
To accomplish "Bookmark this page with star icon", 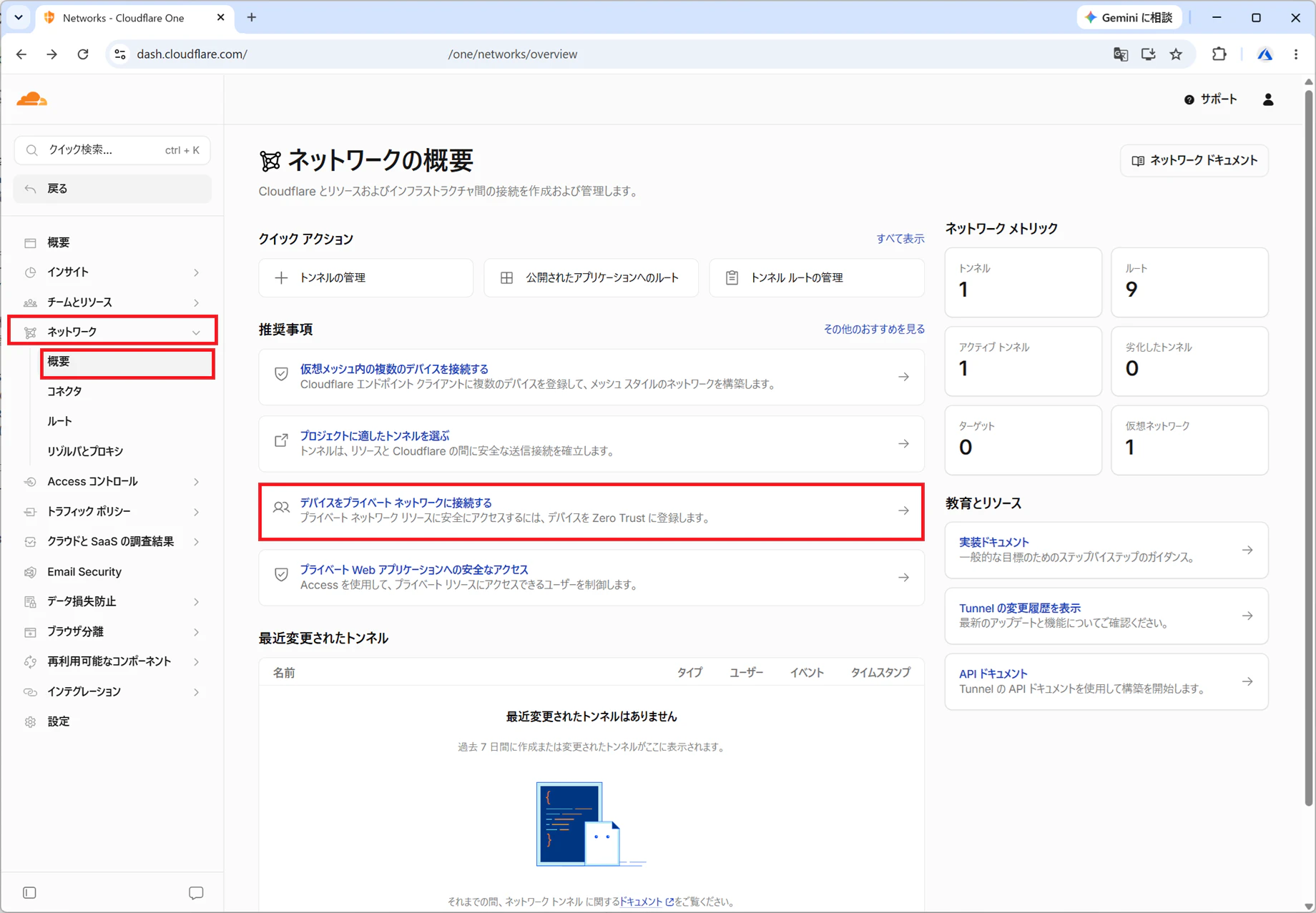I will pyautogui.click(x=1176, y=54).
